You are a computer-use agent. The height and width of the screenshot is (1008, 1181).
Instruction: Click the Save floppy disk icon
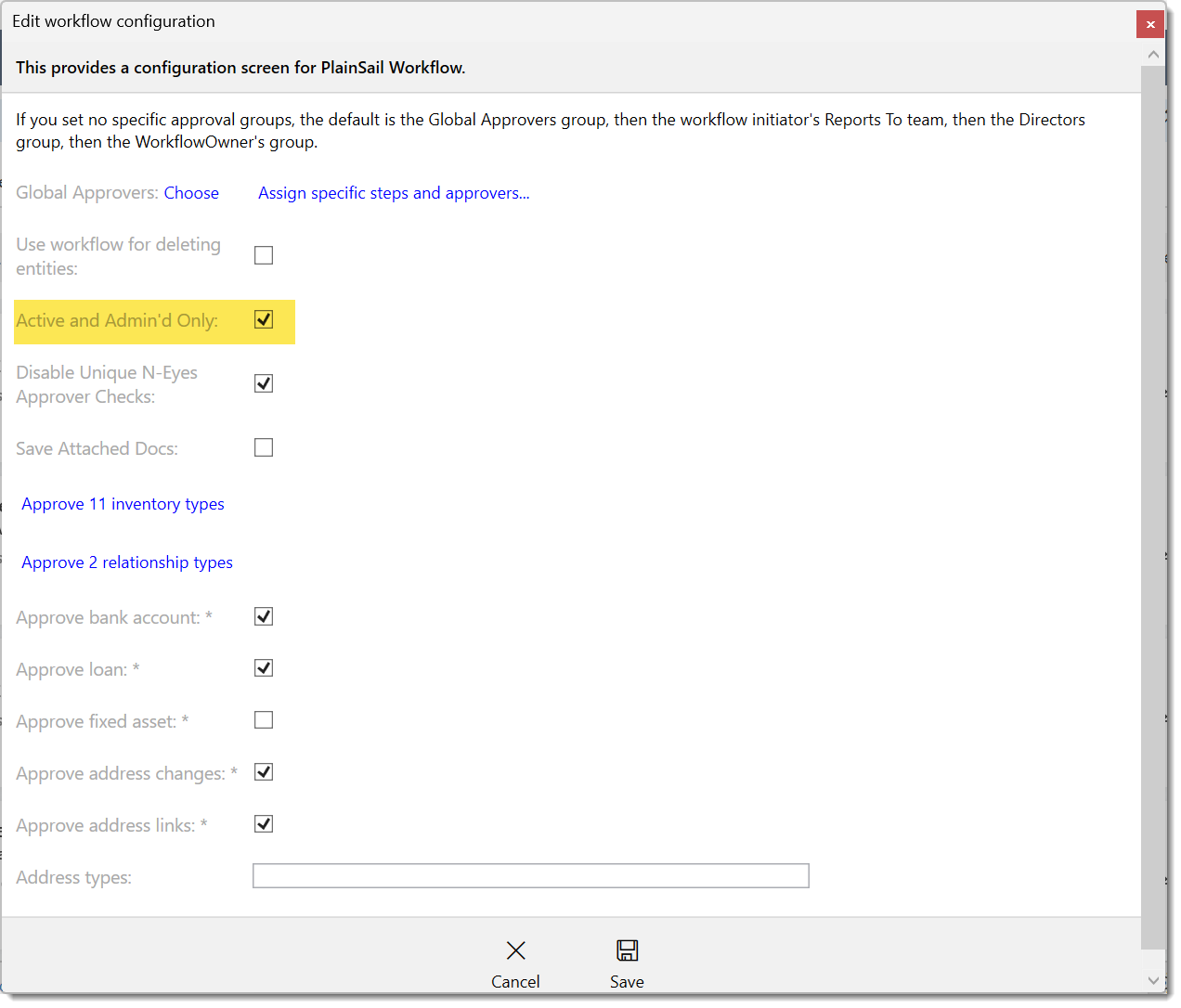[627, 950]
